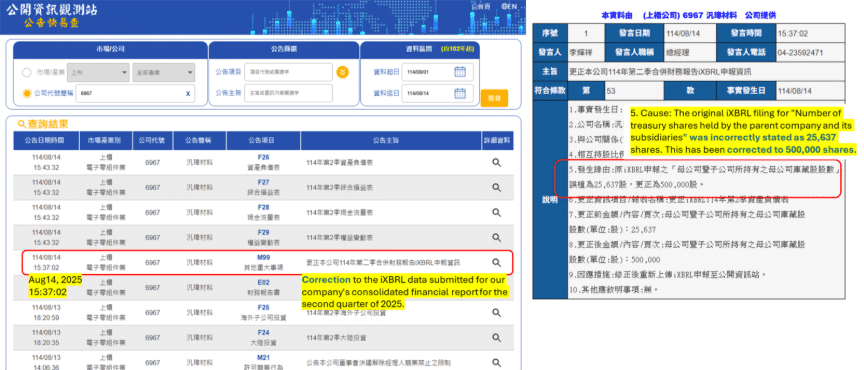Open detail magnifier for F26 資產負債表 row
This screenshot has height=370, width=864.
click(x=496, y=163)
